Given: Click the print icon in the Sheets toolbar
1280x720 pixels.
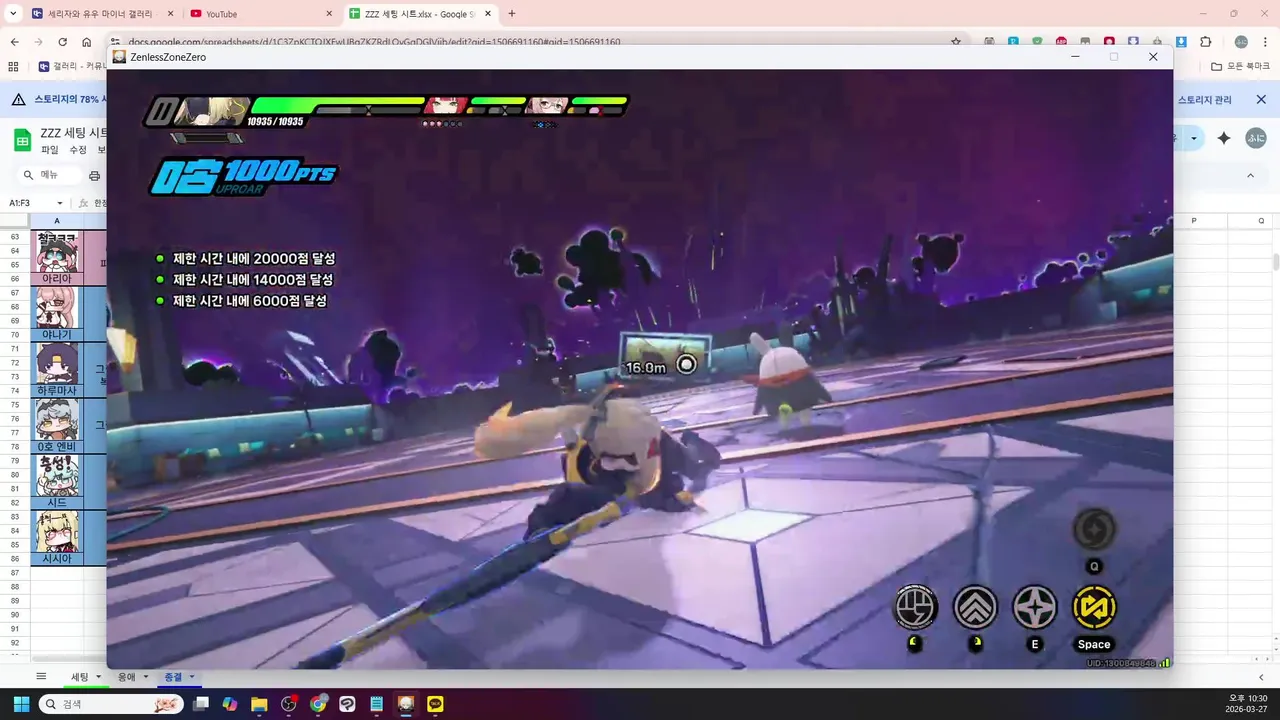Looking at the screenshot, I should click(x=94, y=175).
